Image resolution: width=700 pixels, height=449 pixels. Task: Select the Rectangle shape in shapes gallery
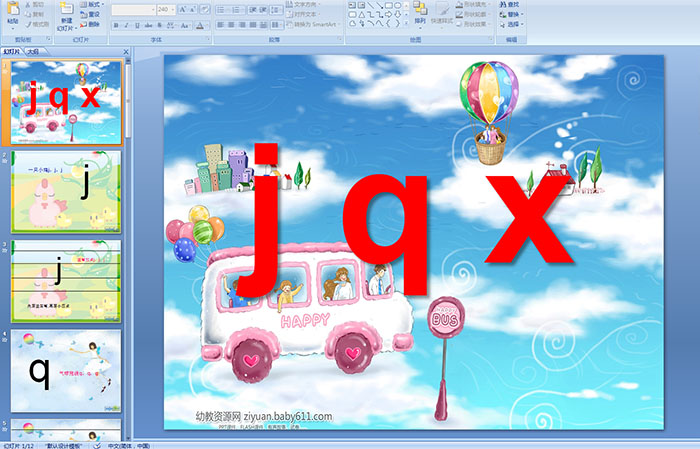pos(389,5)
